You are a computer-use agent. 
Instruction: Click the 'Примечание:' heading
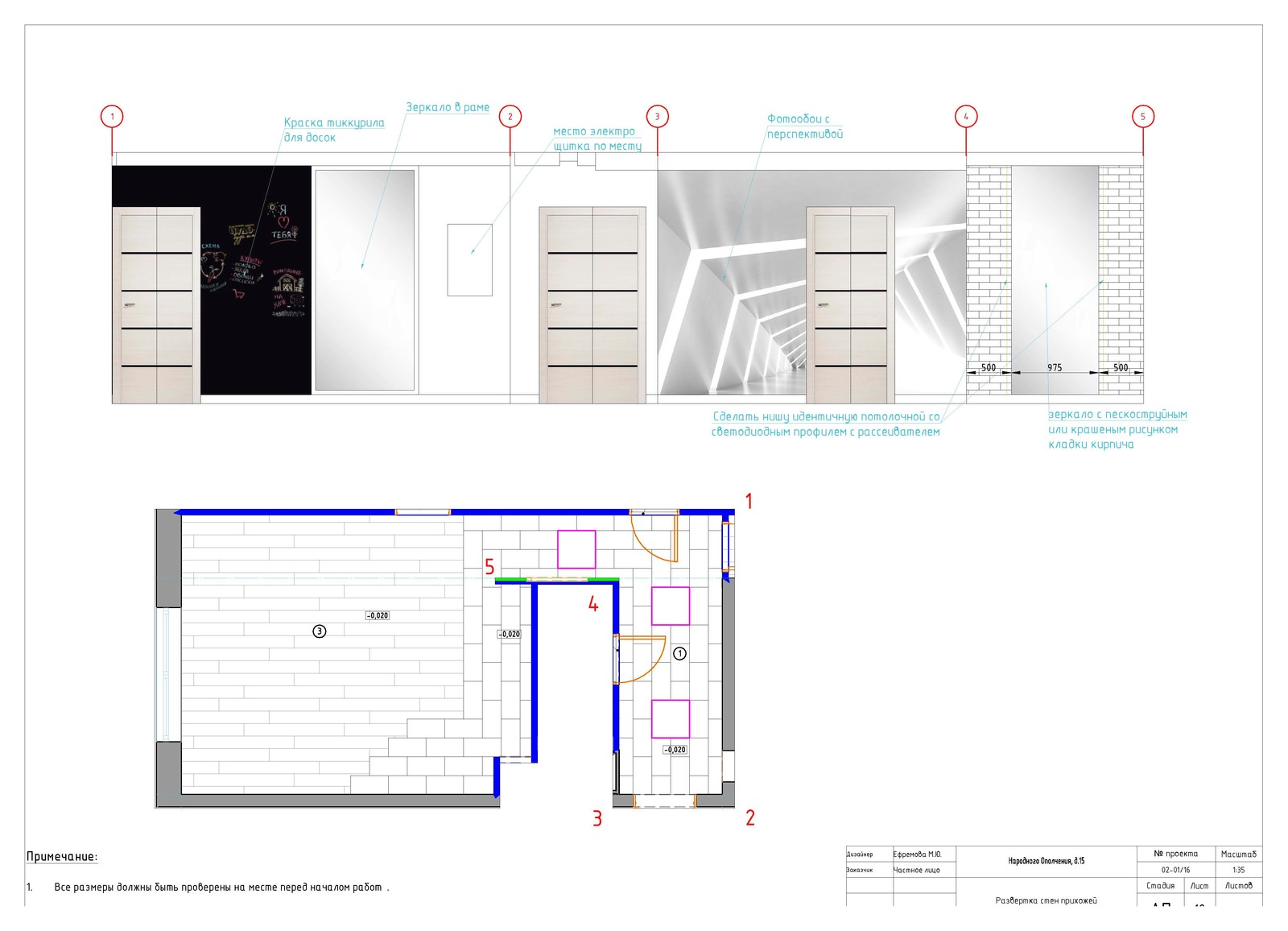click(x=62, y=857)
